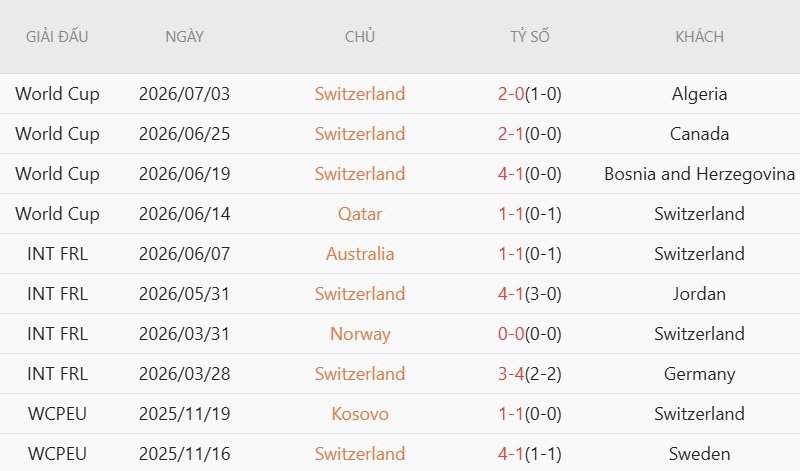Viewport: 800px width, 471px height.
Task: Click Australia in the home column
Action: (360, 254)
